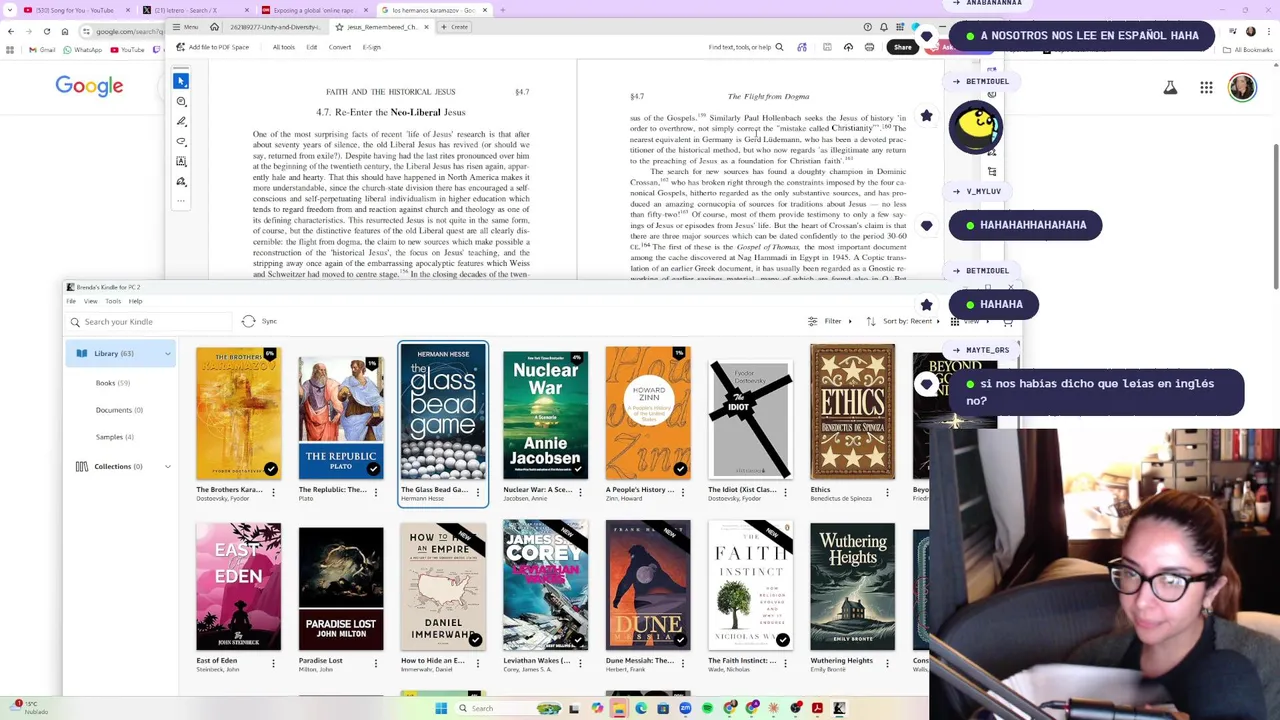Open the Convert item in Acrobat toolbar
Image resolution: width=1280 pixels, height=720 pixels.
coord(340,47)
